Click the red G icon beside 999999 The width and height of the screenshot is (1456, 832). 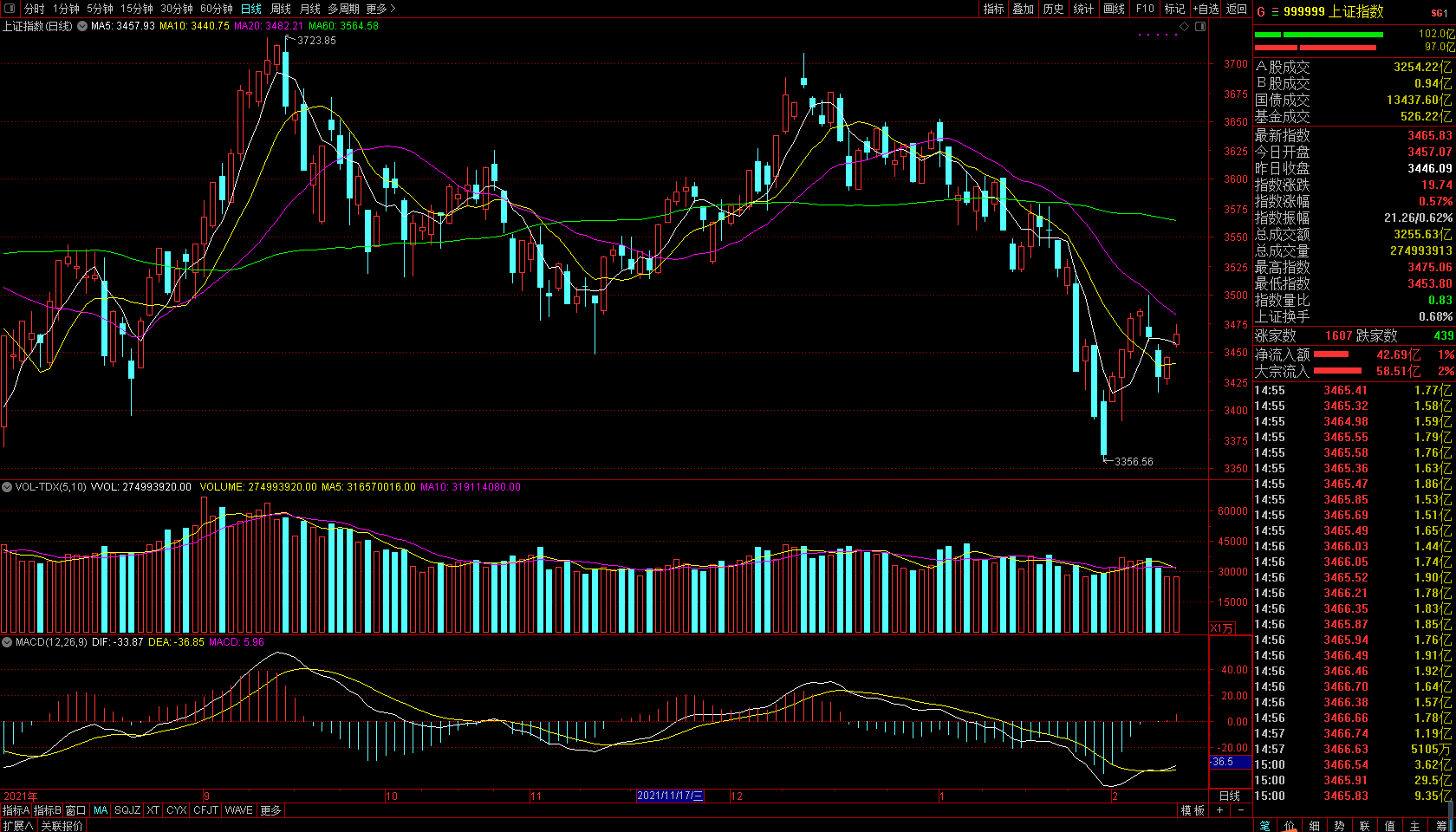tap(1261, 12)
